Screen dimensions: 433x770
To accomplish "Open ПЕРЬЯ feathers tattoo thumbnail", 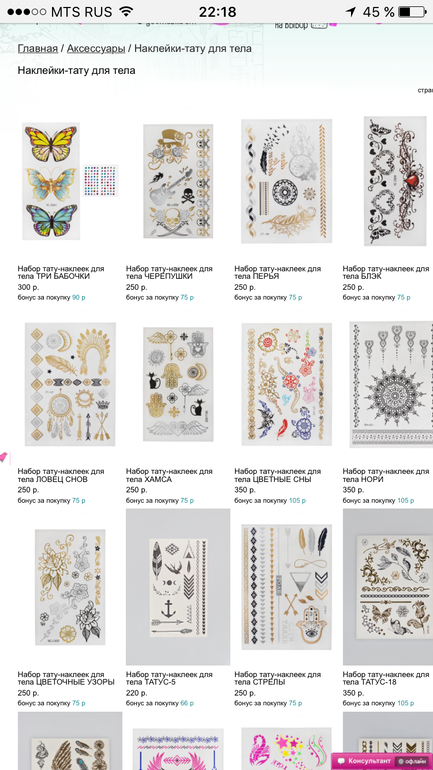I will coord(286,181).
